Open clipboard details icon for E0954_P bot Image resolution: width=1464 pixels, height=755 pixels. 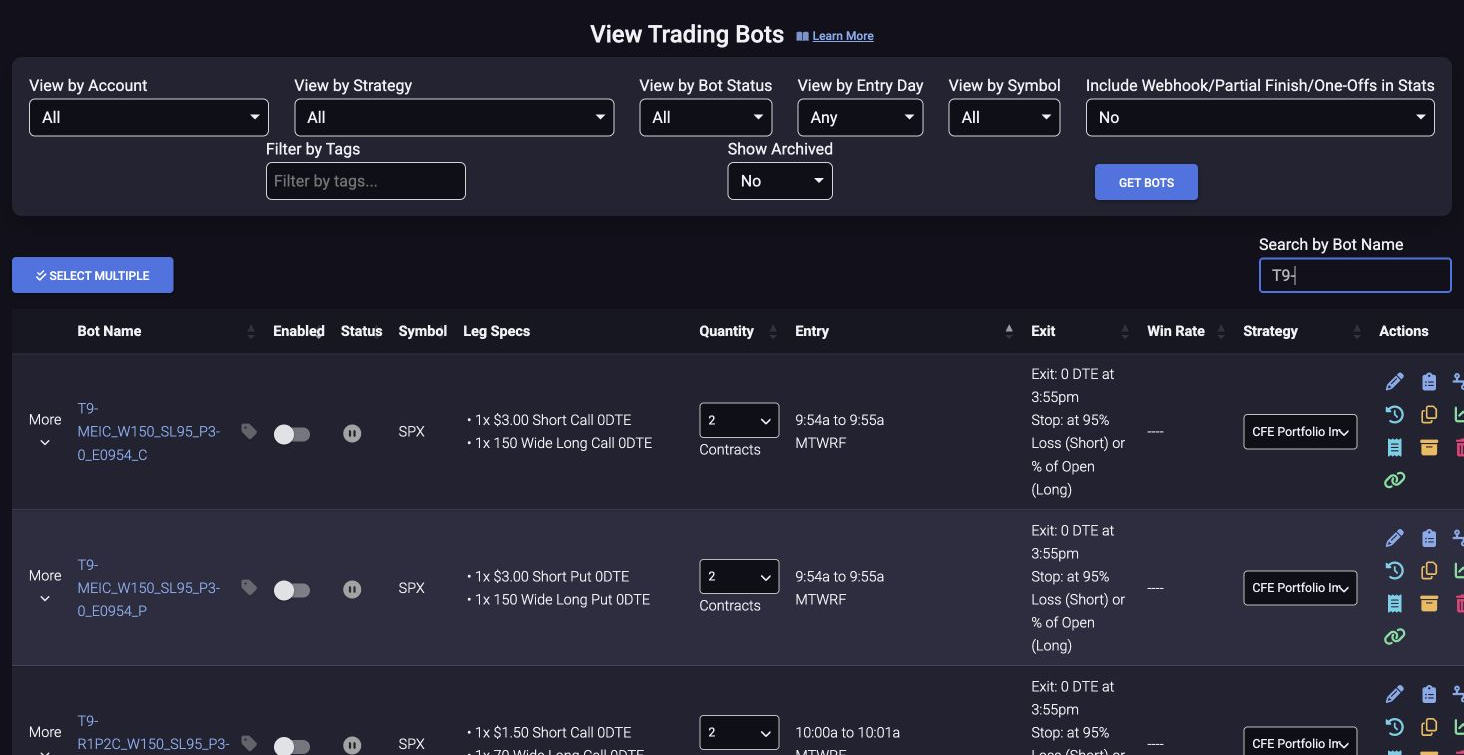(1428, 538)
